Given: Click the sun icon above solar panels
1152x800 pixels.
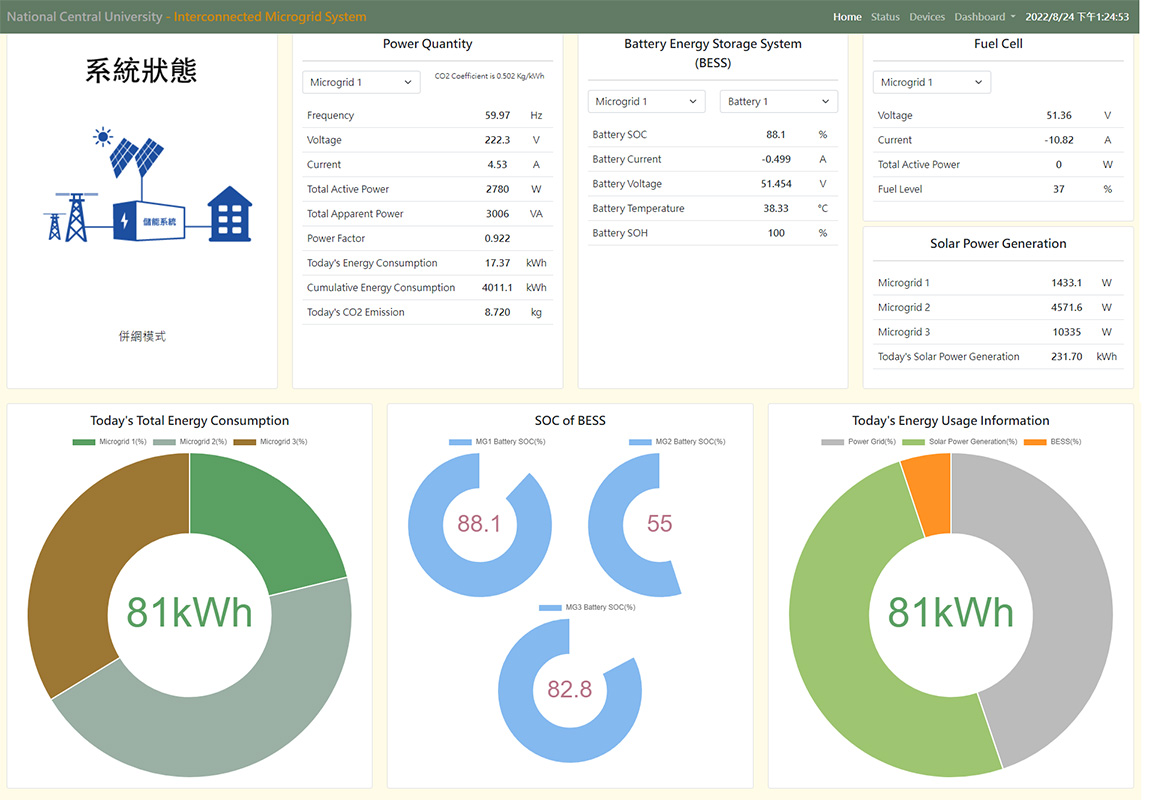Looking at the screenshot, I should coord(101,137).
